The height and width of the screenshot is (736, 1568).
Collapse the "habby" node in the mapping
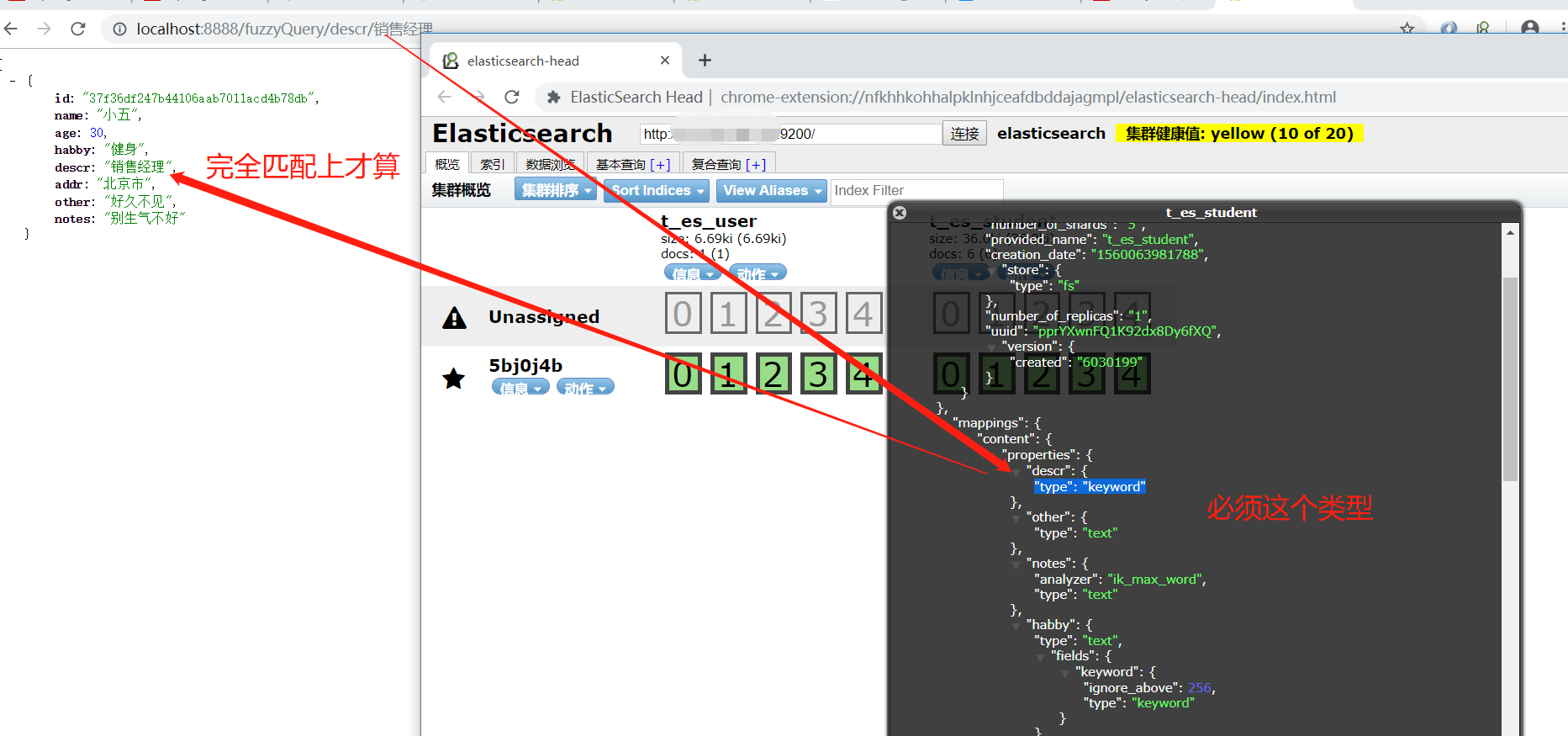click(x=1016, y=626)
